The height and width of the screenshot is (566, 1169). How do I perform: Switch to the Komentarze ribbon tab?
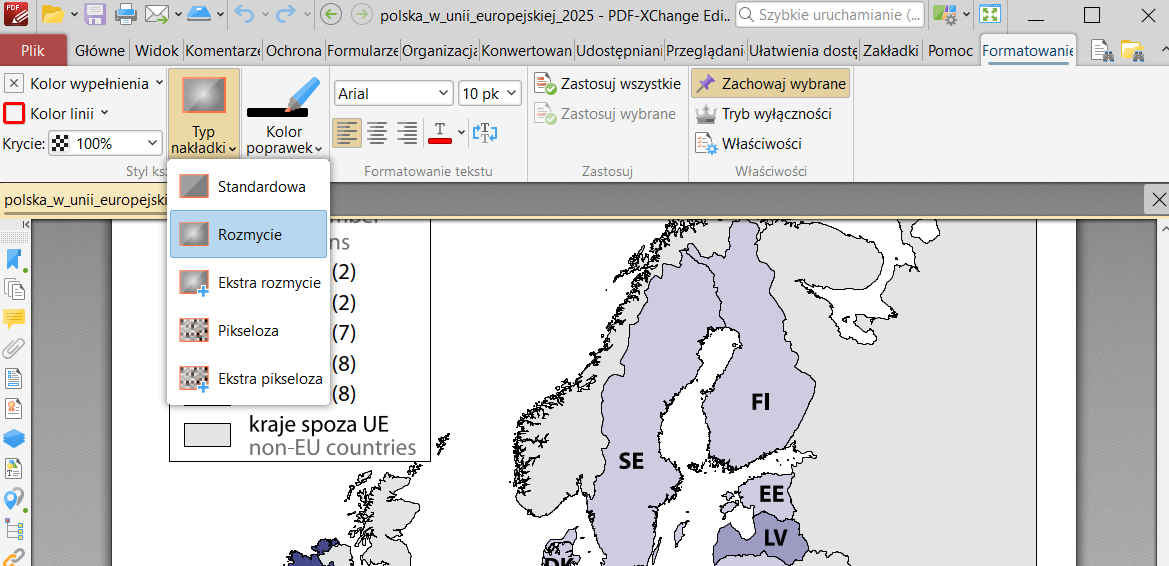coord(222,51)
